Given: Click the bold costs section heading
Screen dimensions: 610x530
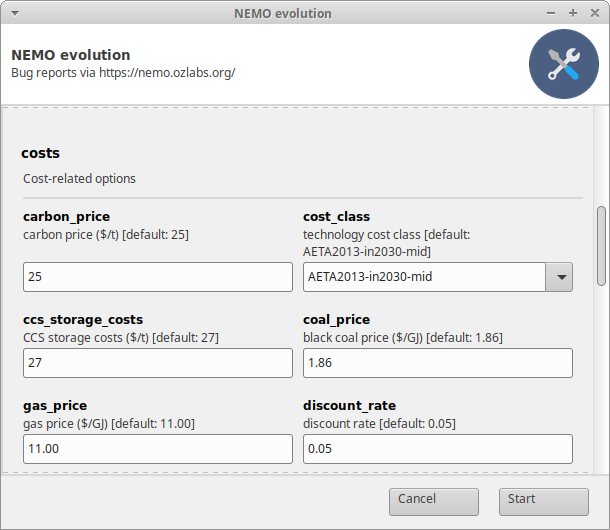Looking at the screenshot, I should point(41,153).
